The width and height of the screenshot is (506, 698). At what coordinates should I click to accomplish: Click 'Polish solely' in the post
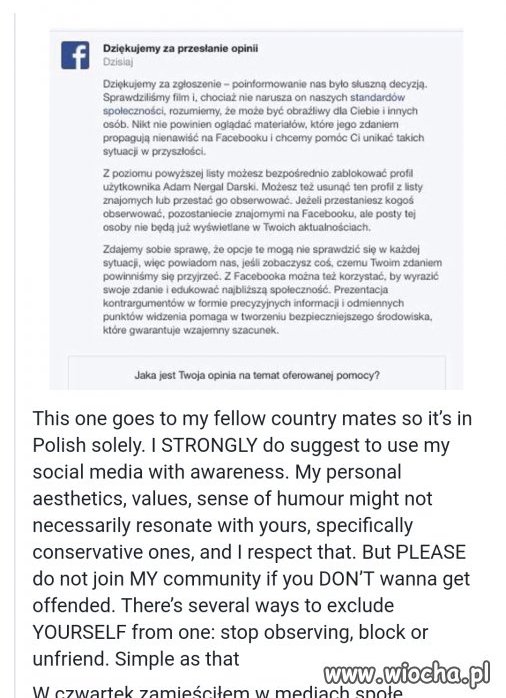click(x=89, y=445)
